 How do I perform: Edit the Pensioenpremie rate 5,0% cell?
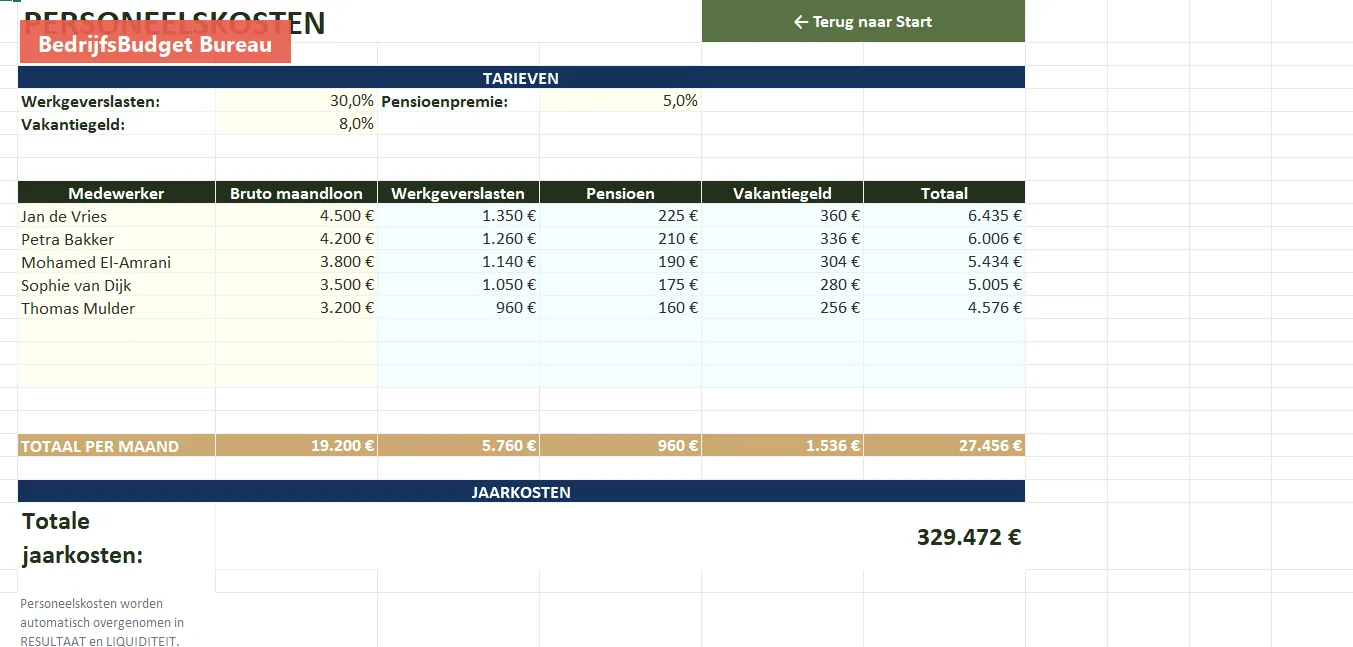621,101
